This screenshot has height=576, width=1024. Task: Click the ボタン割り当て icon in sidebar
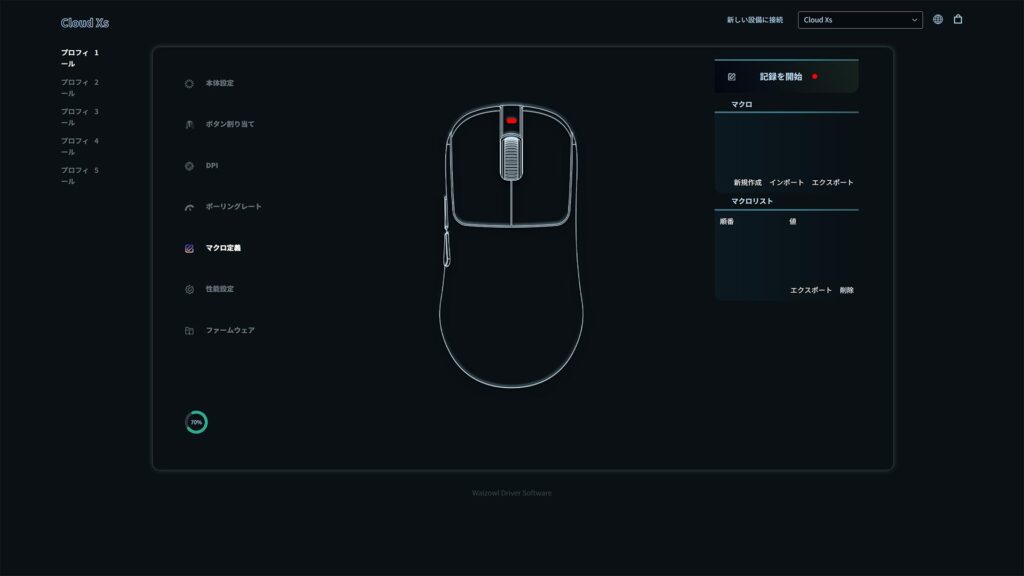189,125
